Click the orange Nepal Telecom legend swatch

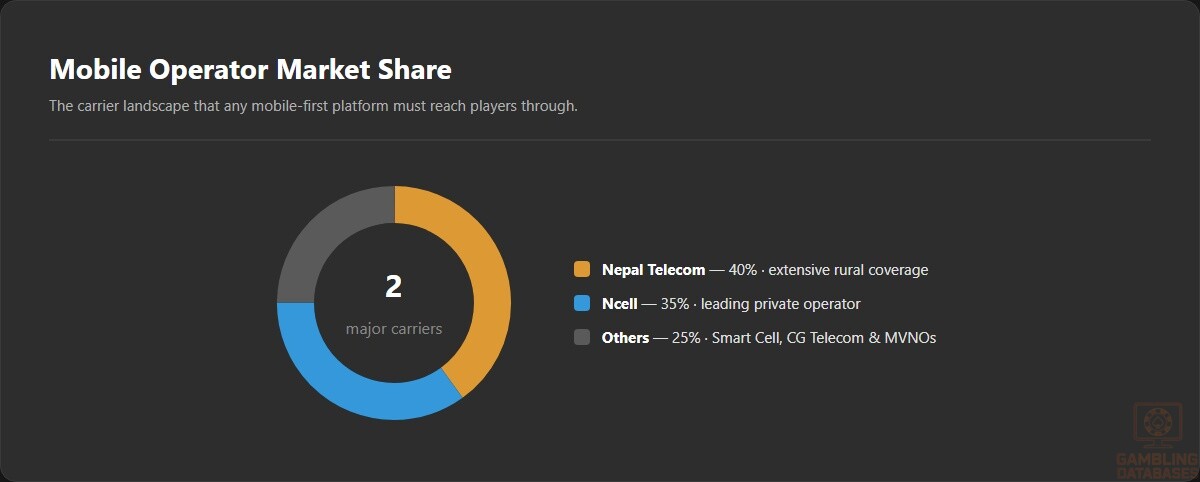click(582, 270)
